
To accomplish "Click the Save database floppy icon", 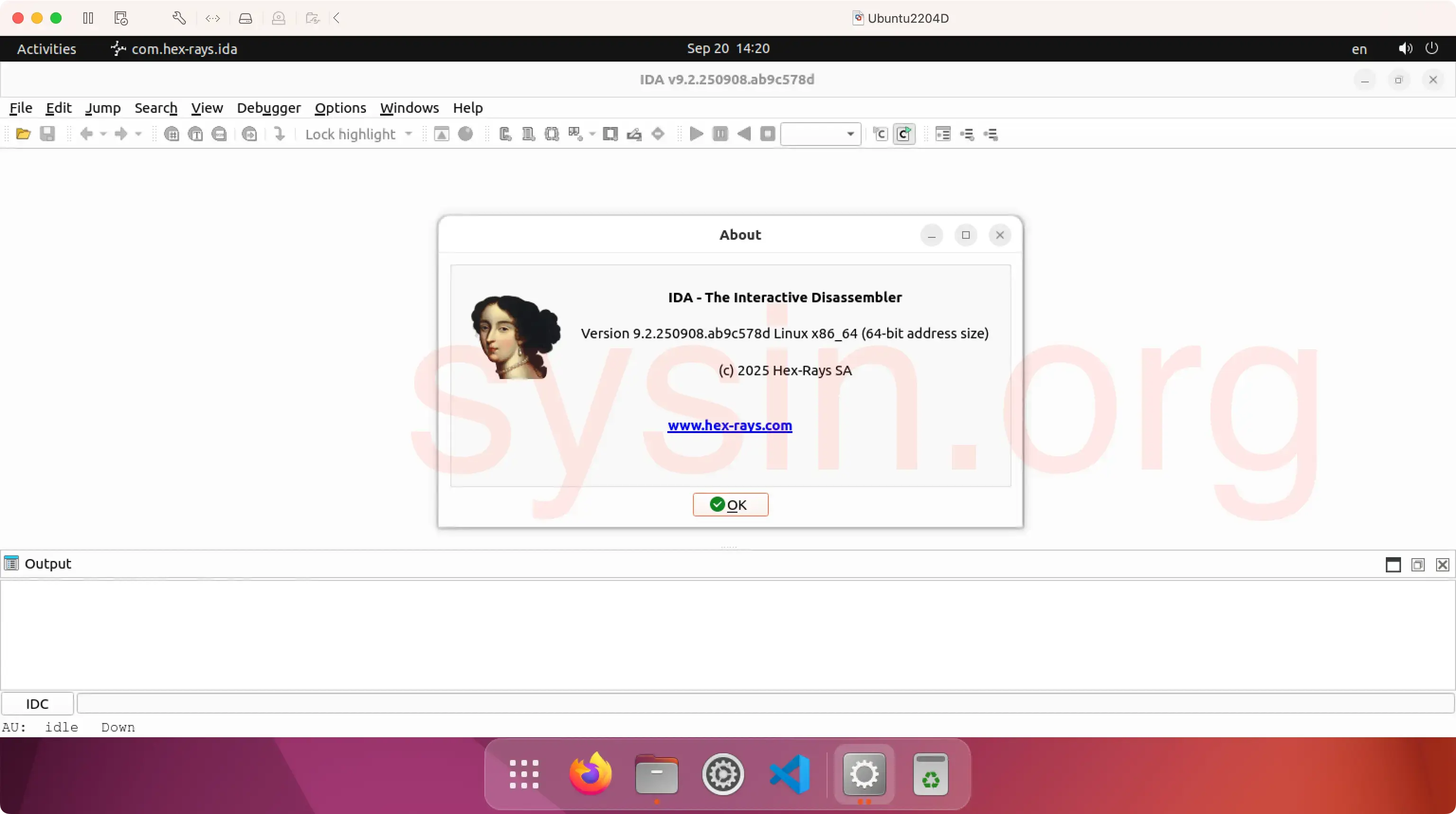I will point(47,134).
